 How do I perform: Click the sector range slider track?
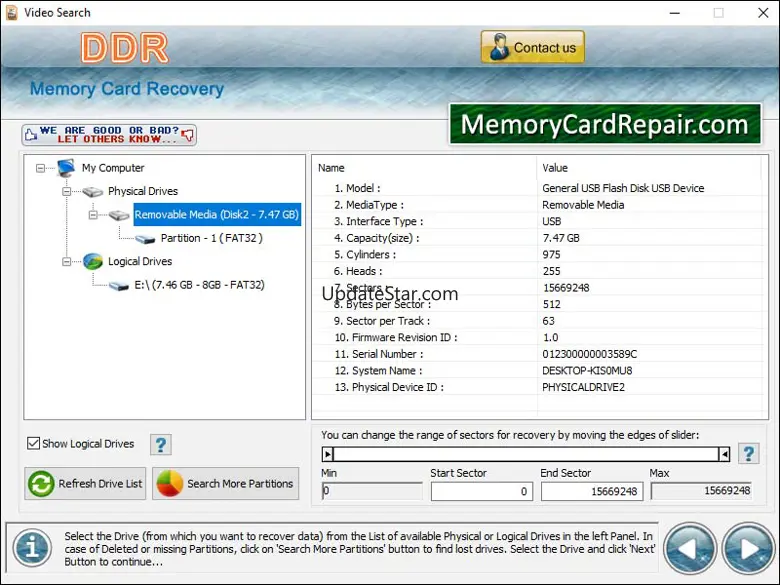[526, 454]
